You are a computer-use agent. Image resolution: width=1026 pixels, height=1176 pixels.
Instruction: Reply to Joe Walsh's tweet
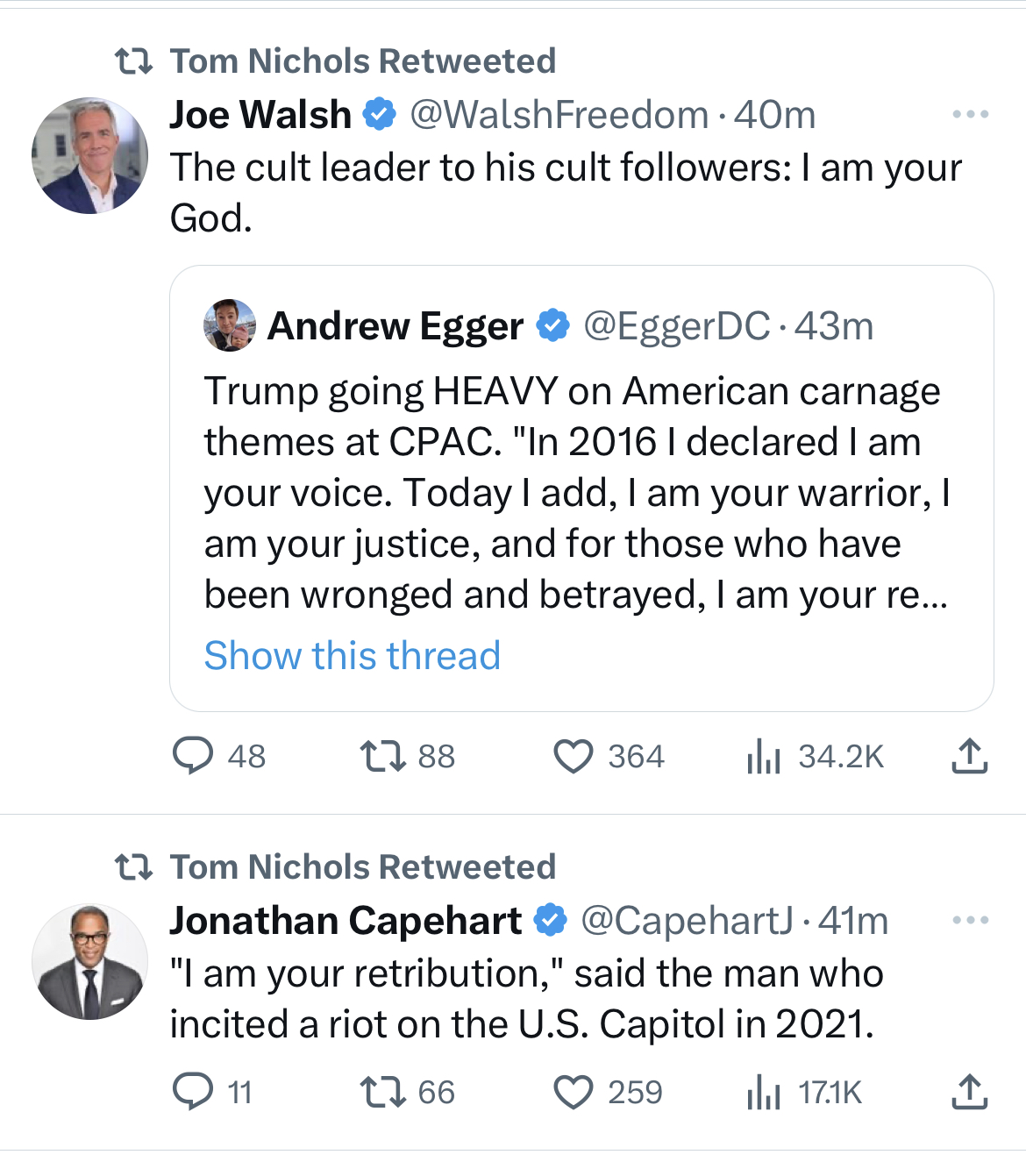click(x=193, y=756)
